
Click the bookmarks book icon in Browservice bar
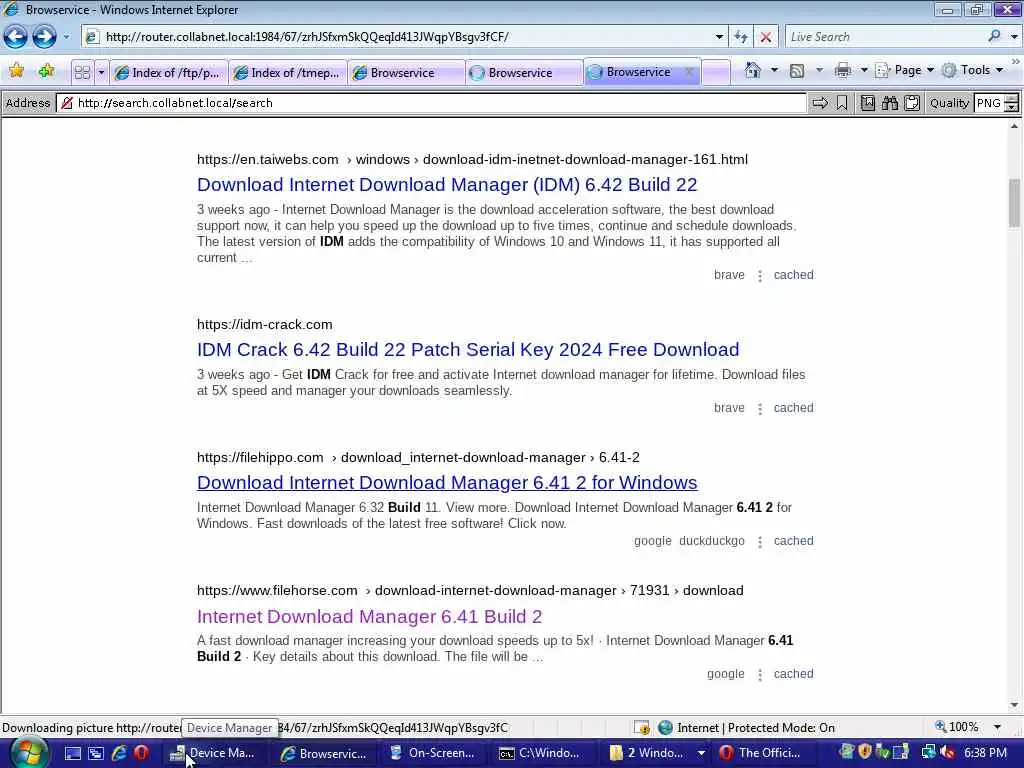[x=867, y=103]
